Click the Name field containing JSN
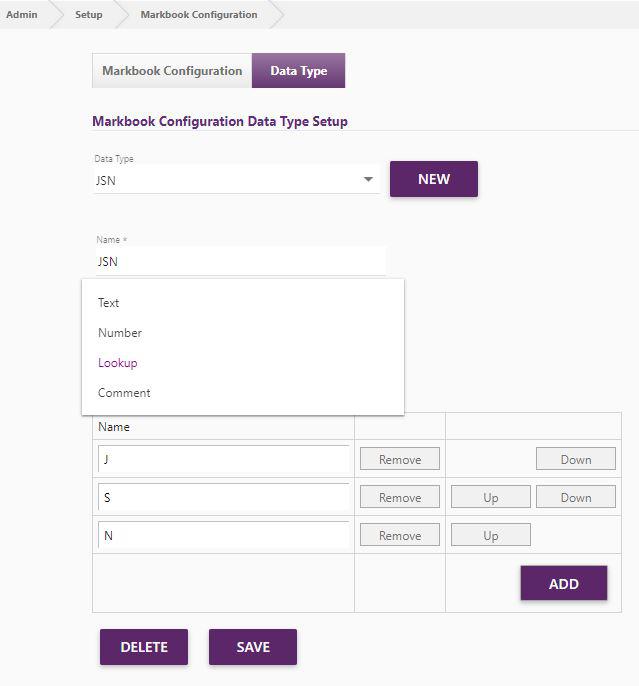639x686 pixels. tap(241, 262)
